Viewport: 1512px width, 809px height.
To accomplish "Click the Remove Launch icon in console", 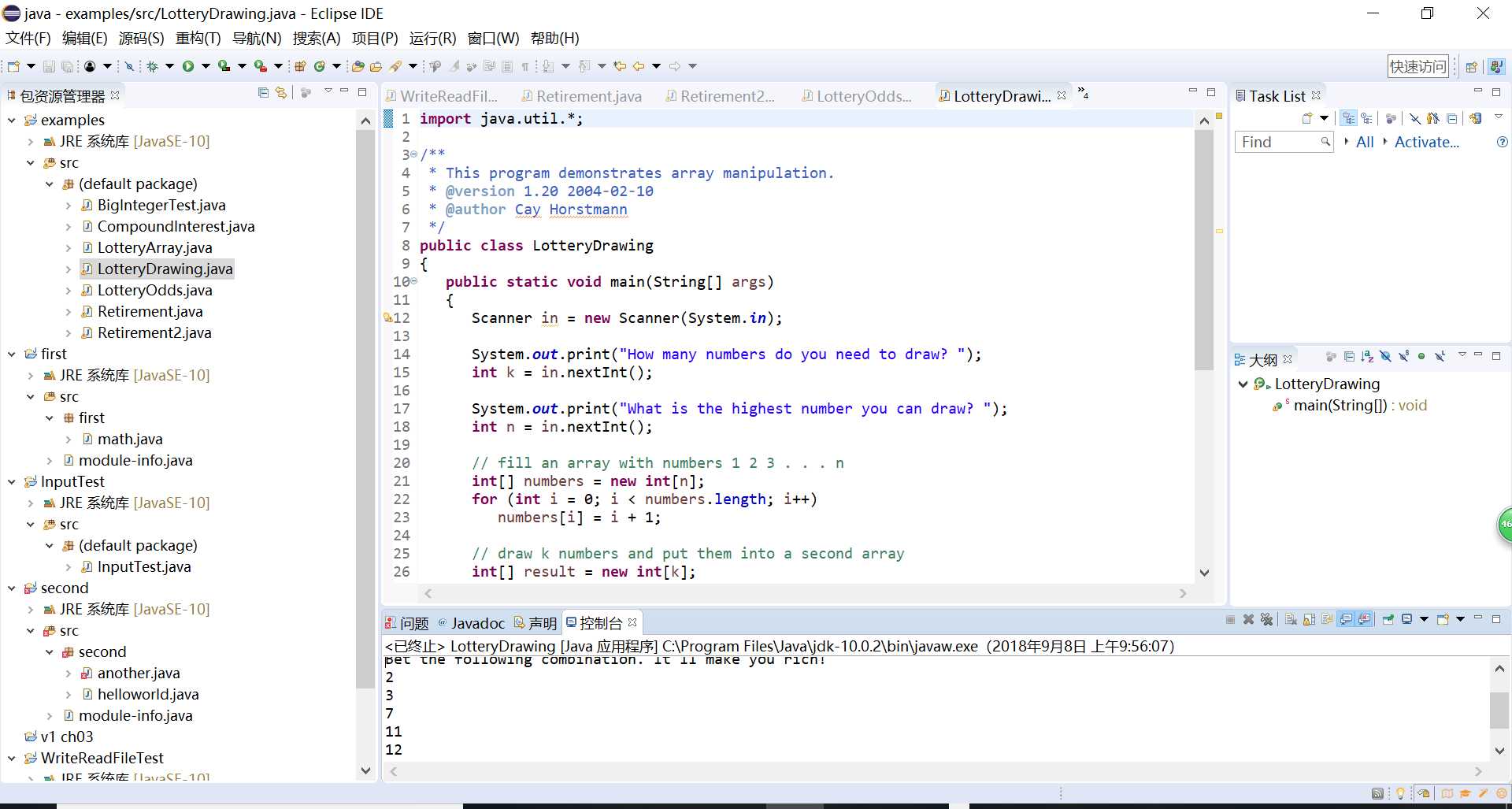I will [1248, 619].
